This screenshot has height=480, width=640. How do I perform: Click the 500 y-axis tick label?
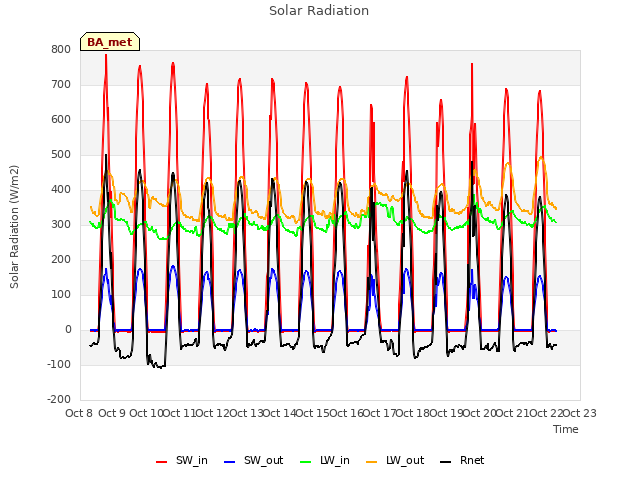coord(61,155)
